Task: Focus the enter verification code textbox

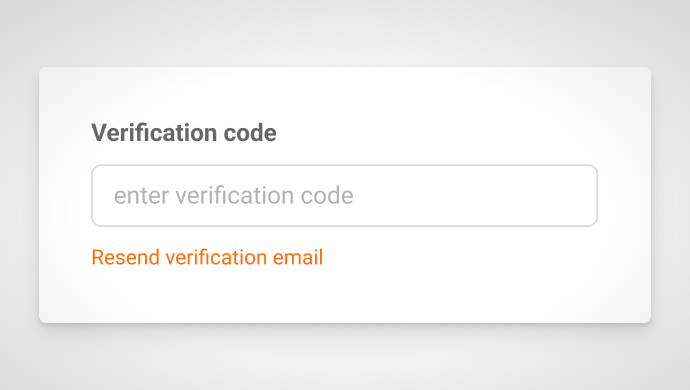Action: 345,195
